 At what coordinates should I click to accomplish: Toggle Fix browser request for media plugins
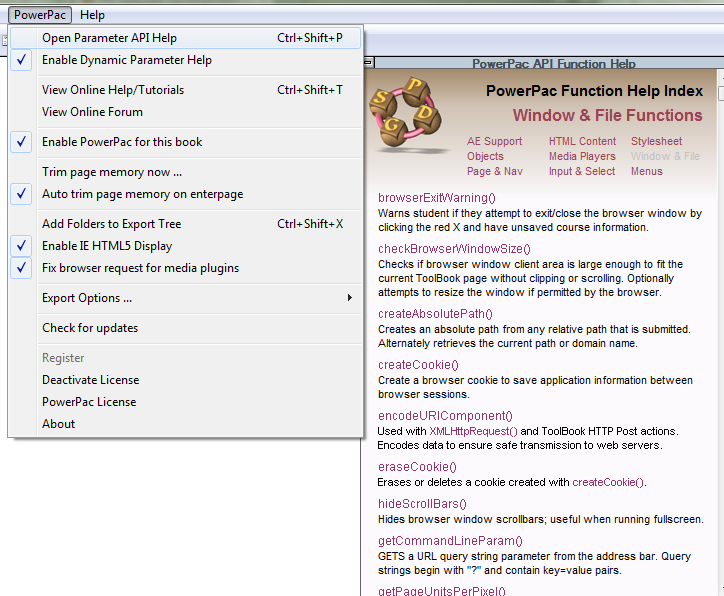(x=185, y=268)
